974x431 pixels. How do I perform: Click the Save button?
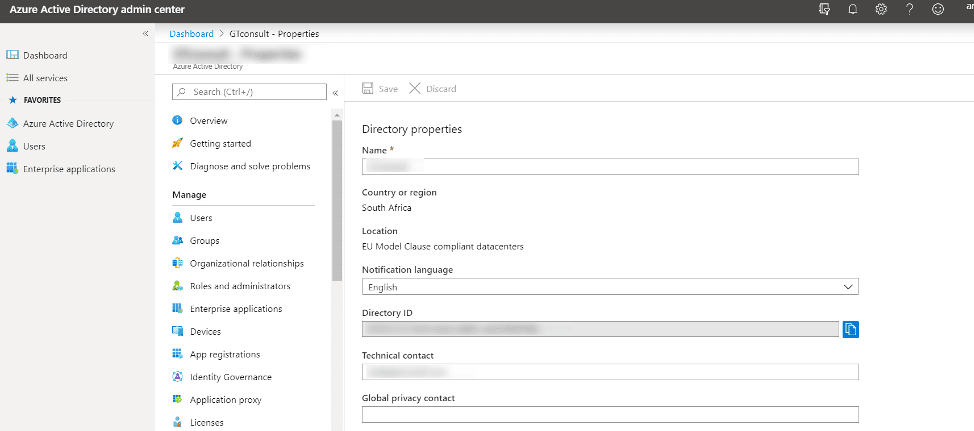[x=380, y=89]
